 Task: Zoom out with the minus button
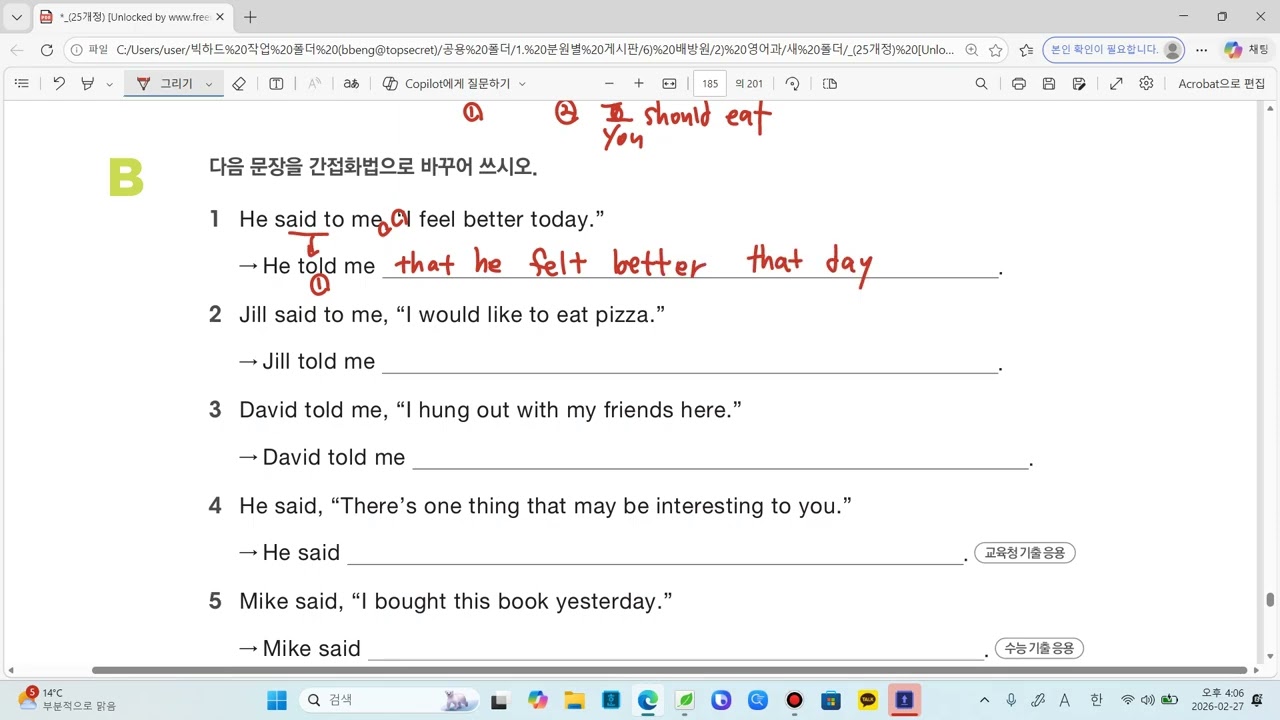click(609, 84)
